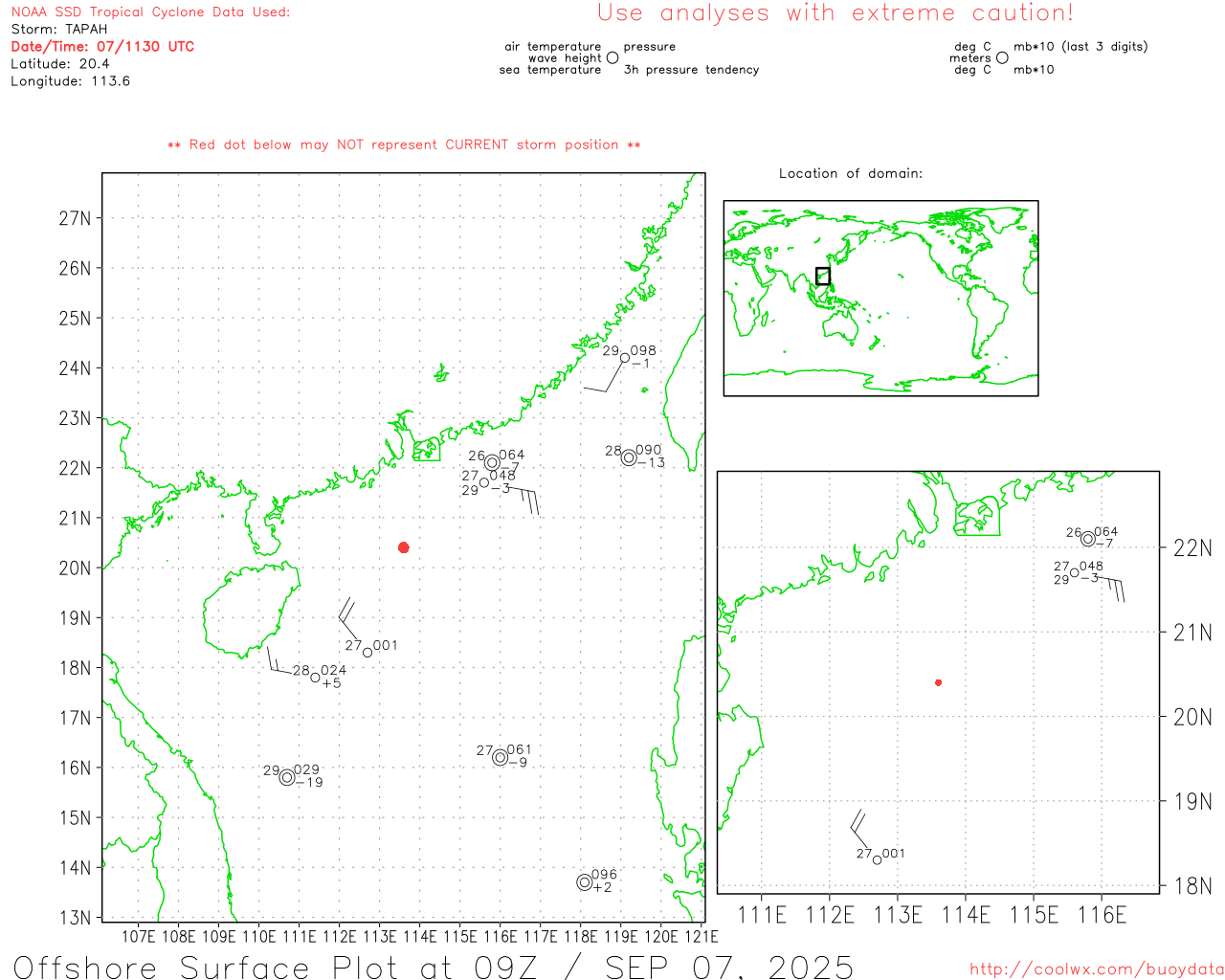1225x980 pixels.
Task: Click the 064 station circle in the large map
Action: point(492,463)
